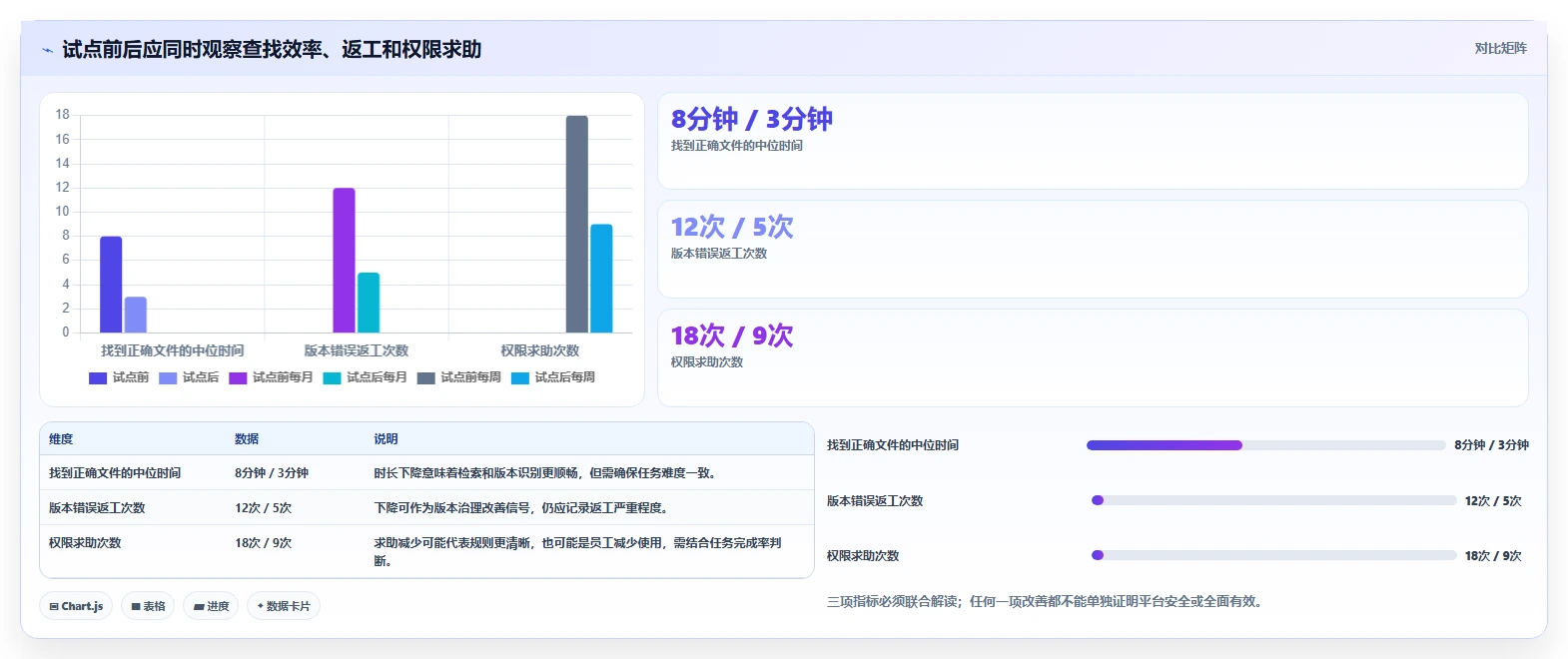Viewport: 1568px width, 659px height.
Task: Click the 数据 column header
Action: (247, 439)
